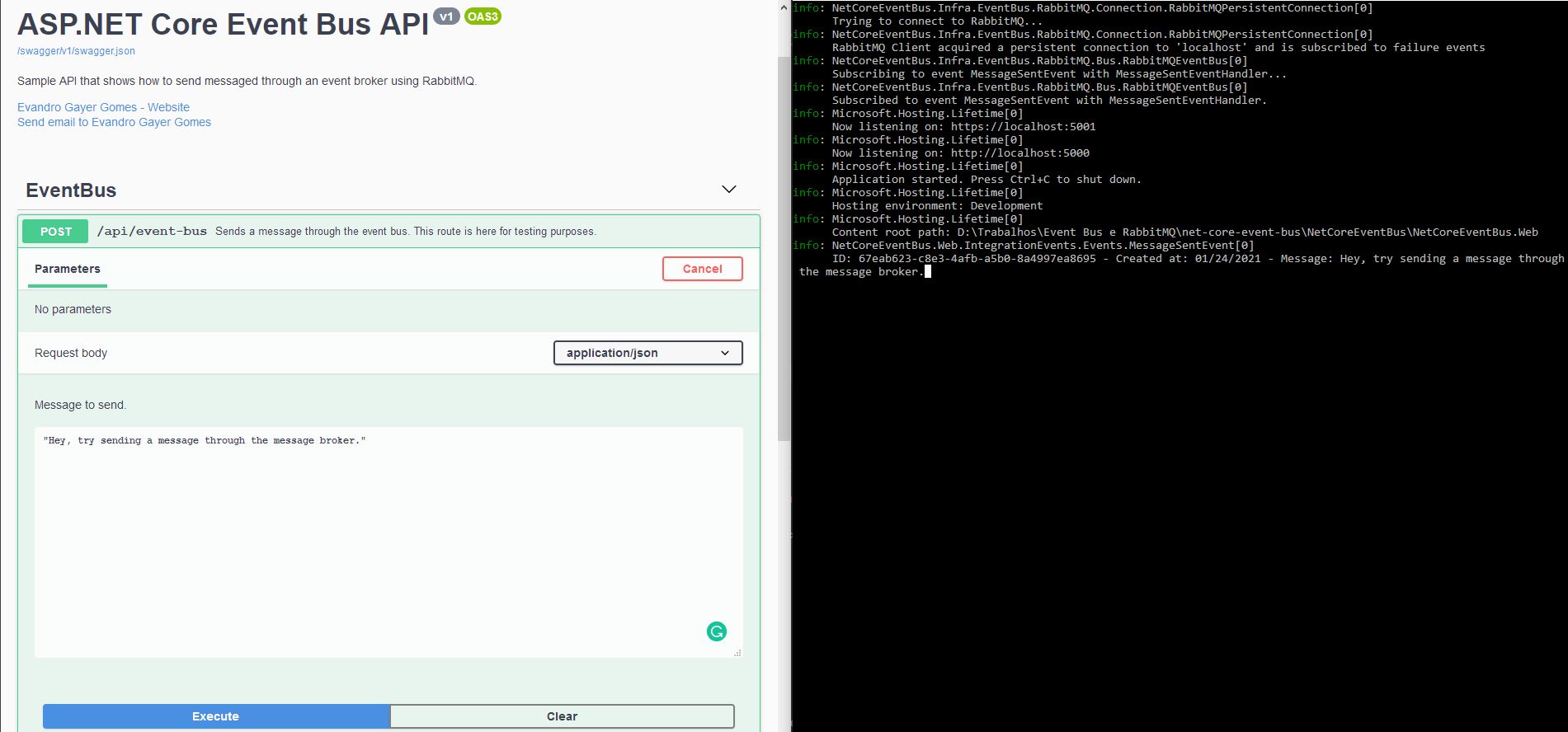
Task: Click the endpoint summary 'Sends a message through the event bus'
Action: (x=406, y=232)
